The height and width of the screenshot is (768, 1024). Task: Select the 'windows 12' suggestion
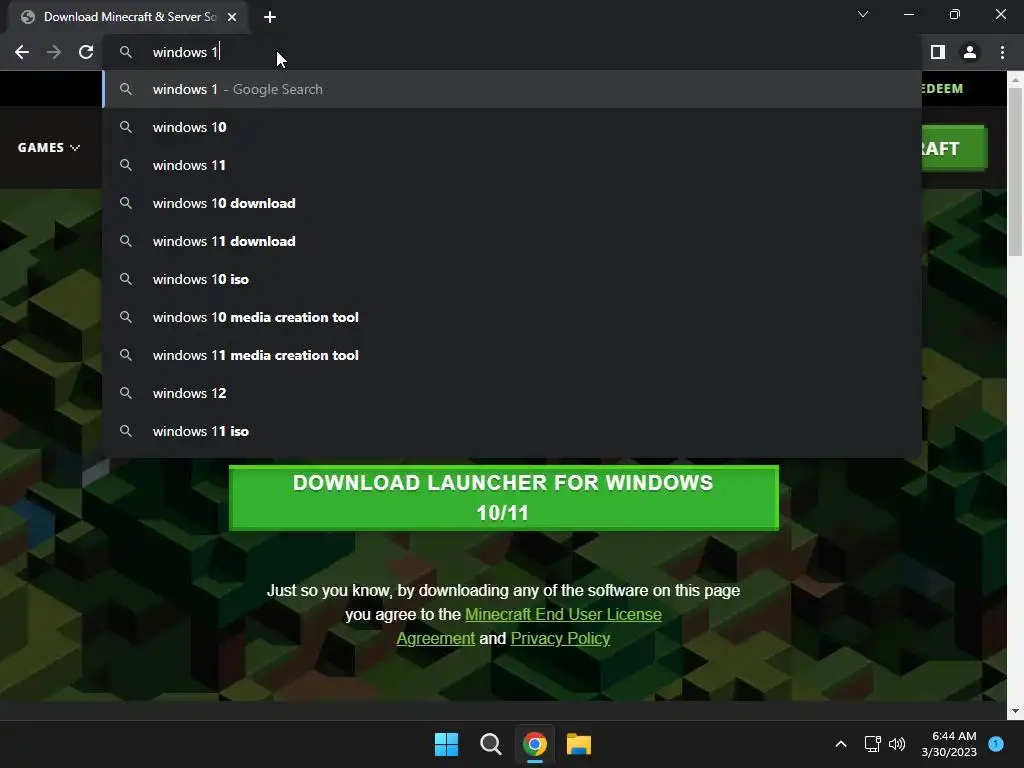pyautogui.click(x=513, y=392)
